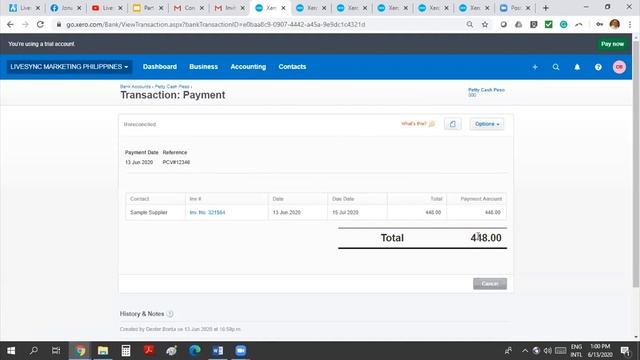The height and width of the screenshot is (360, 640).
Task: Open the user profile avatar in Xero header
Action: tap(619, 67)
